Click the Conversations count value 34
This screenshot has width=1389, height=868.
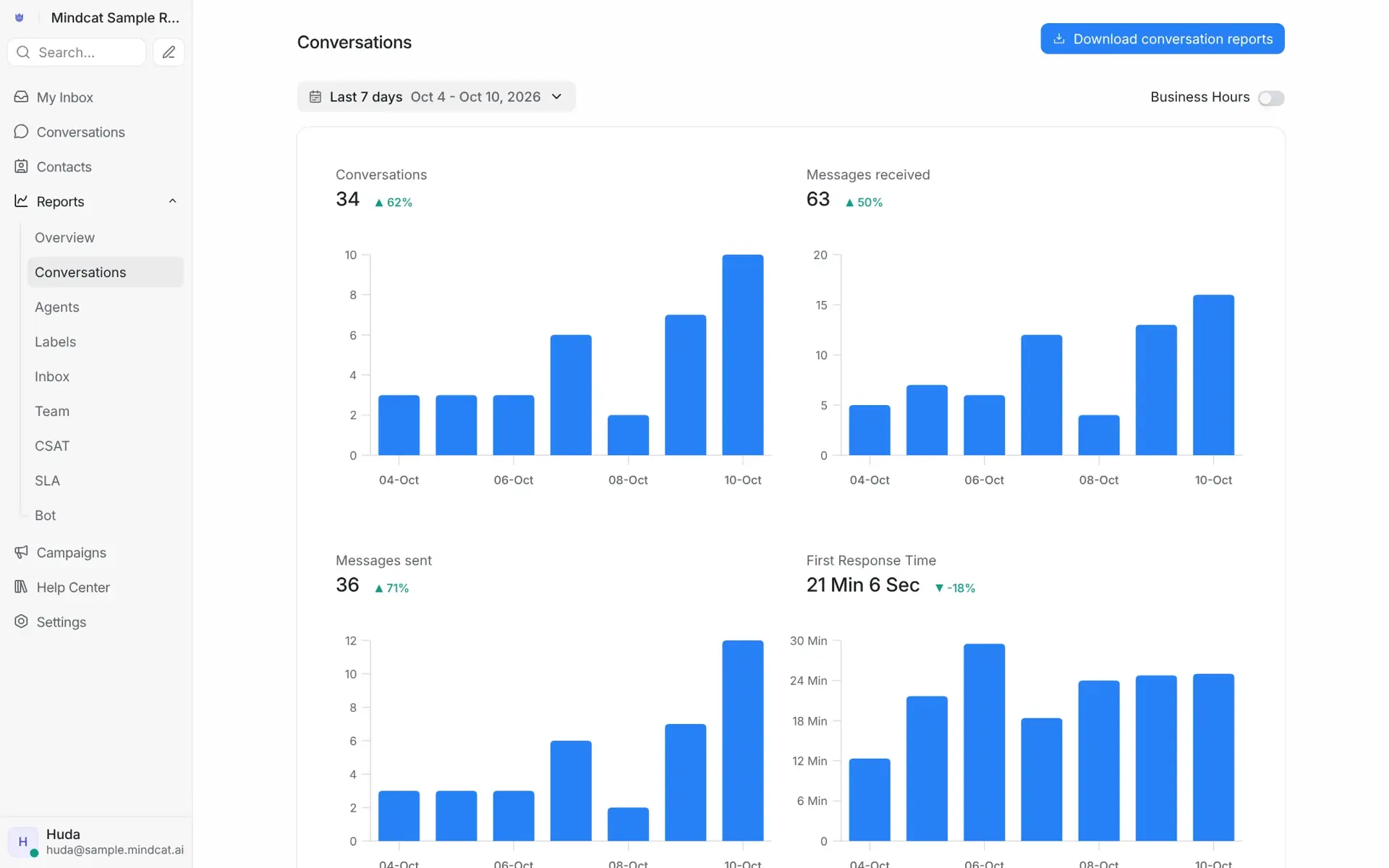click(347, 199)
